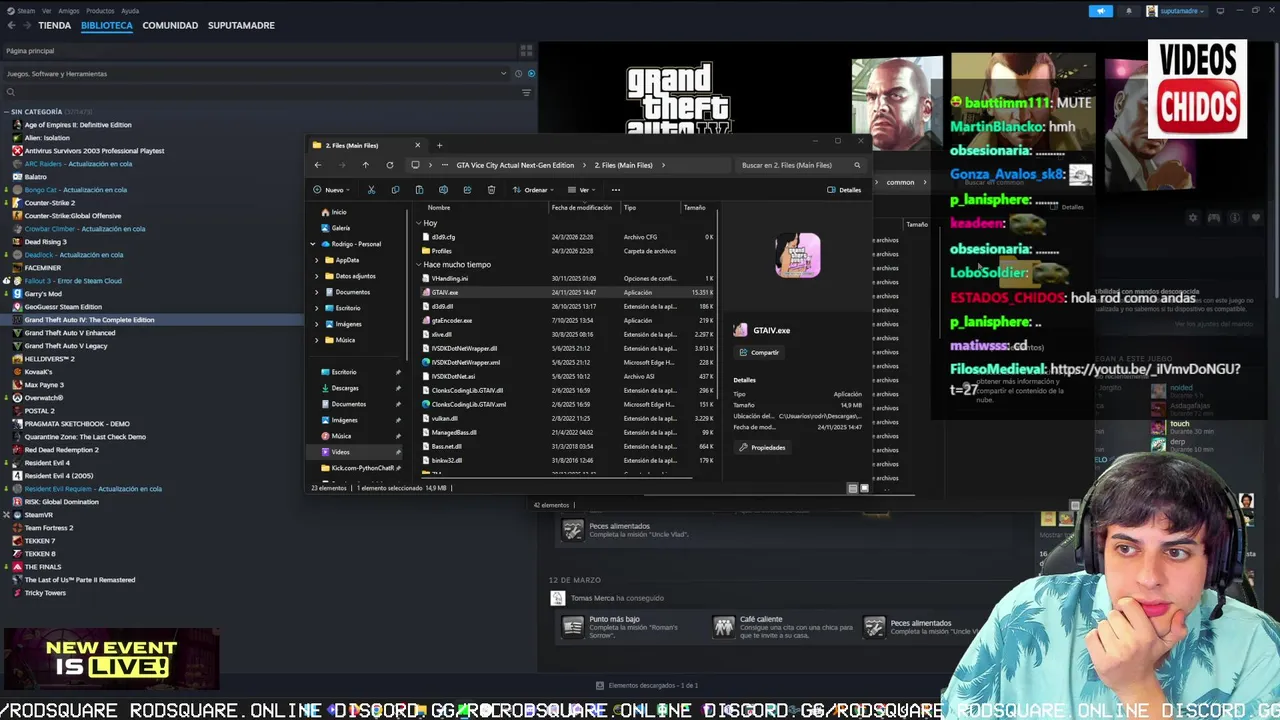This screenshot has width=1280, height=720.
Task: Click the Paste icon in Explorer toolbar
Action: coord(419,190)
